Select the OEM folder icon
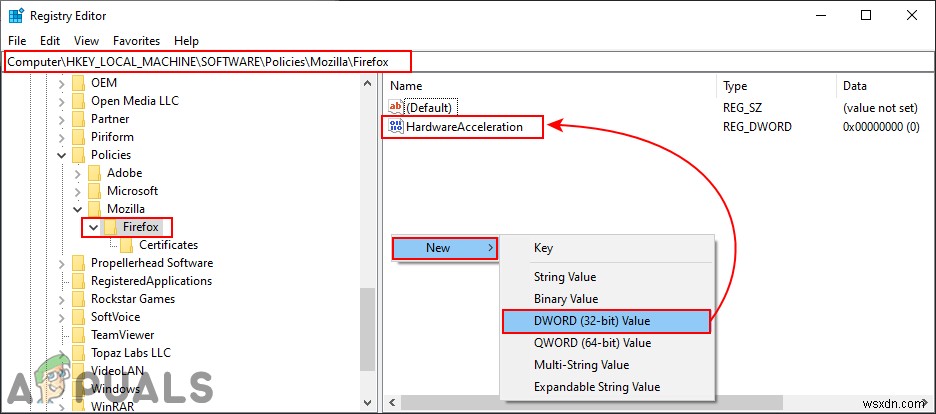This screenshot has width=936, height=414. click(78, 83)
